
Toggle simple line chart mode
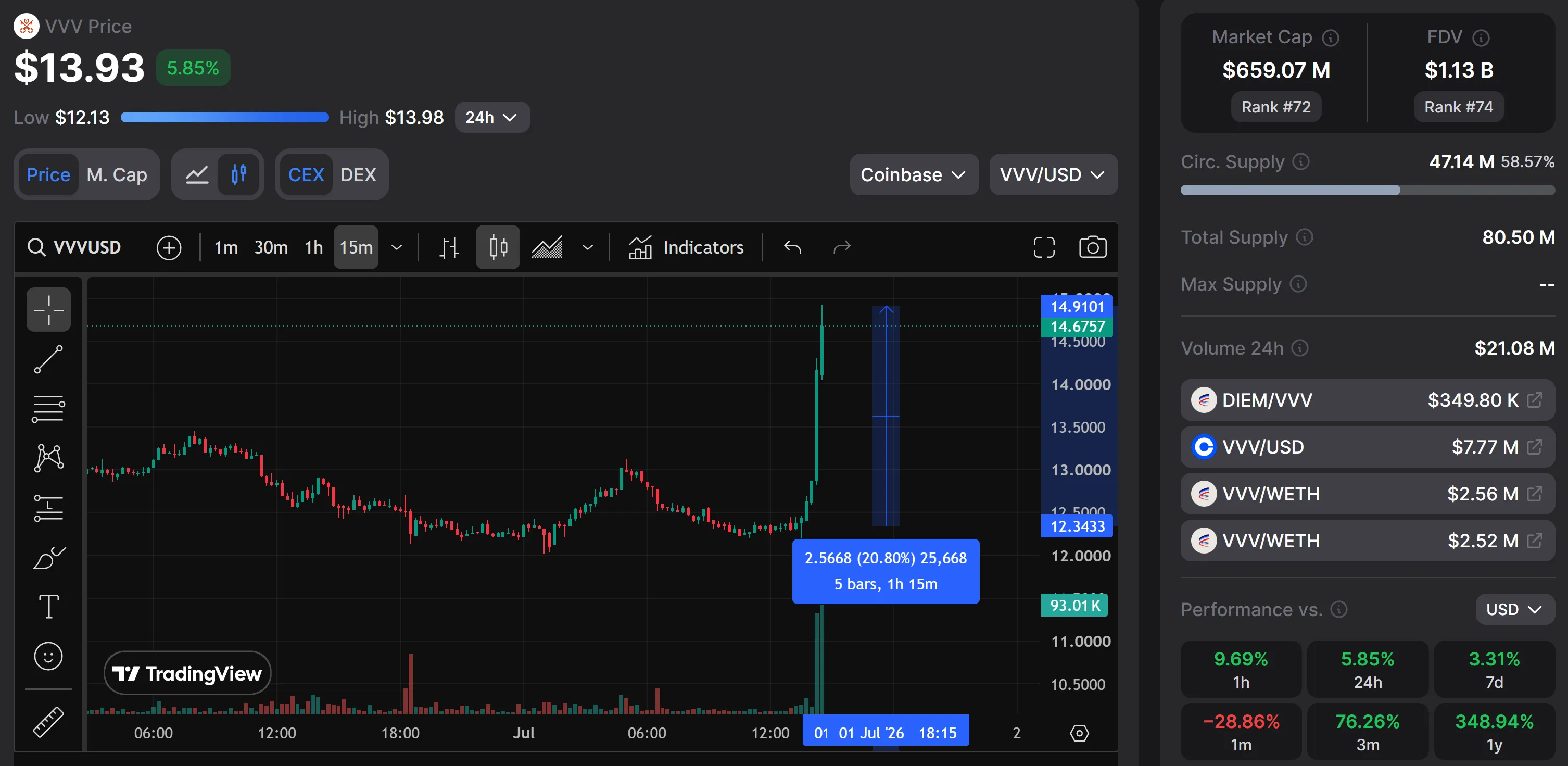pos(197,175)
